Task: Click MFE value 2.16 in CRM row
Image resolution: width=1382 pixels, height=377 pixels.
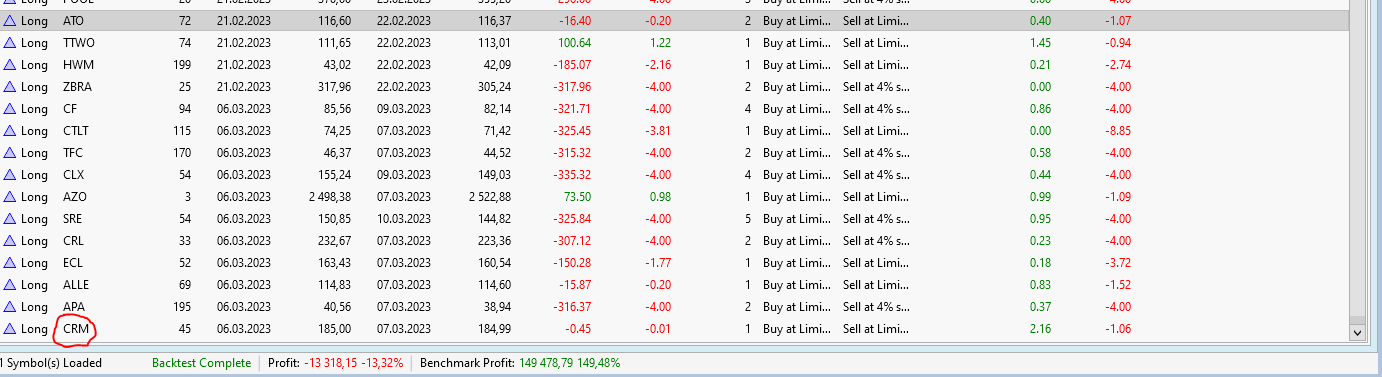Action: [1040, 329]
